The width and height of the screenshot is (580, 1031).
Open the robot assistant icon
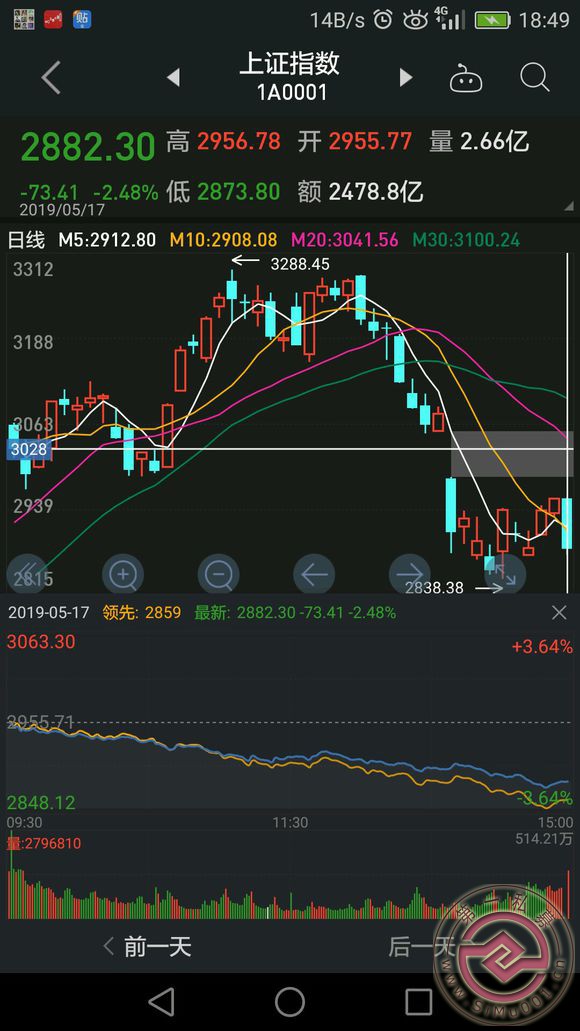(466, 78)
